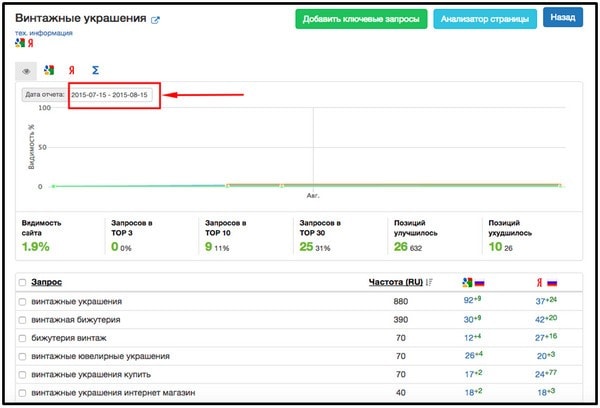
Task: Open the Yandex tab icon
Action: coord(72,71)
